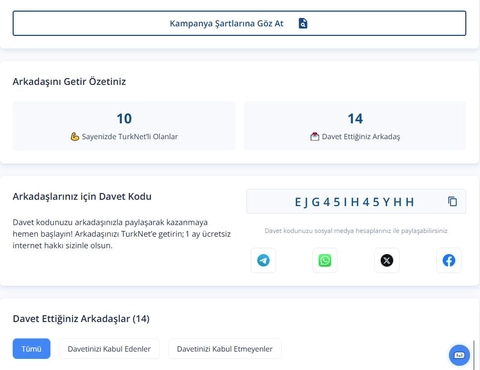Click Davet Ettiğiniz Arkadaşlar (14) heading
The width and height of the screenshot is (480, 370).
(81, 319)
